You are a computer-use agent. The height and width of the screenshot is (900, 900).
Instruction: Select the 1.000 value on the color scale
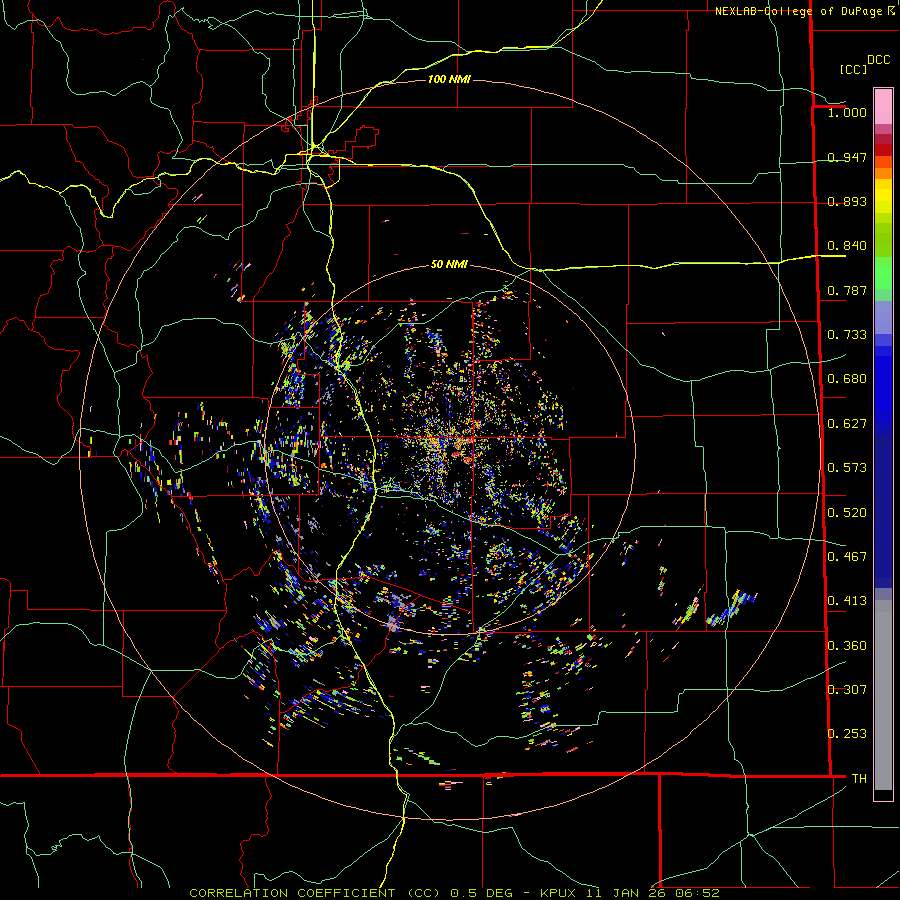tap(847, 112)
